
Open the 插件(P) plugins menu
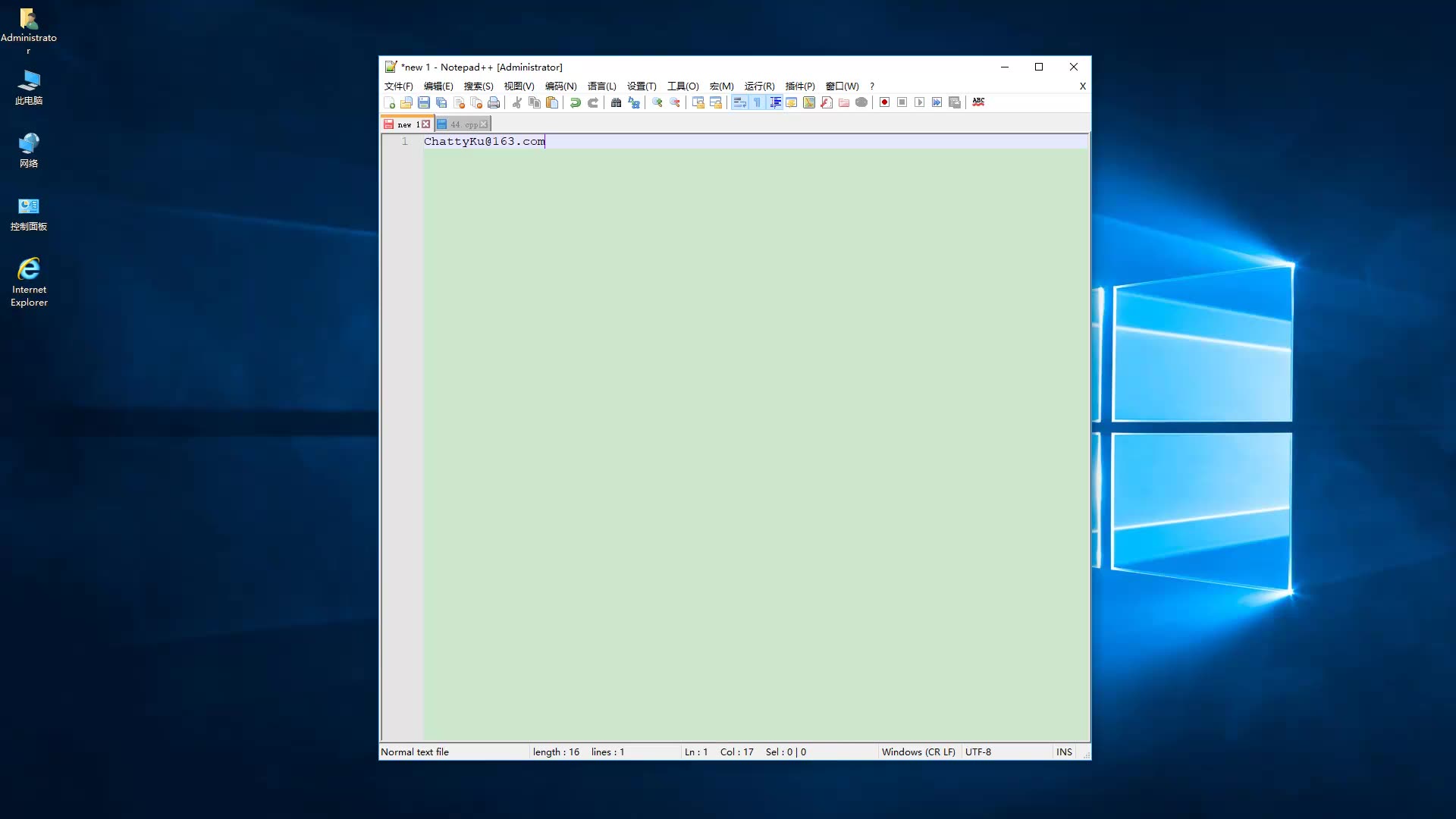click(799, 86)
